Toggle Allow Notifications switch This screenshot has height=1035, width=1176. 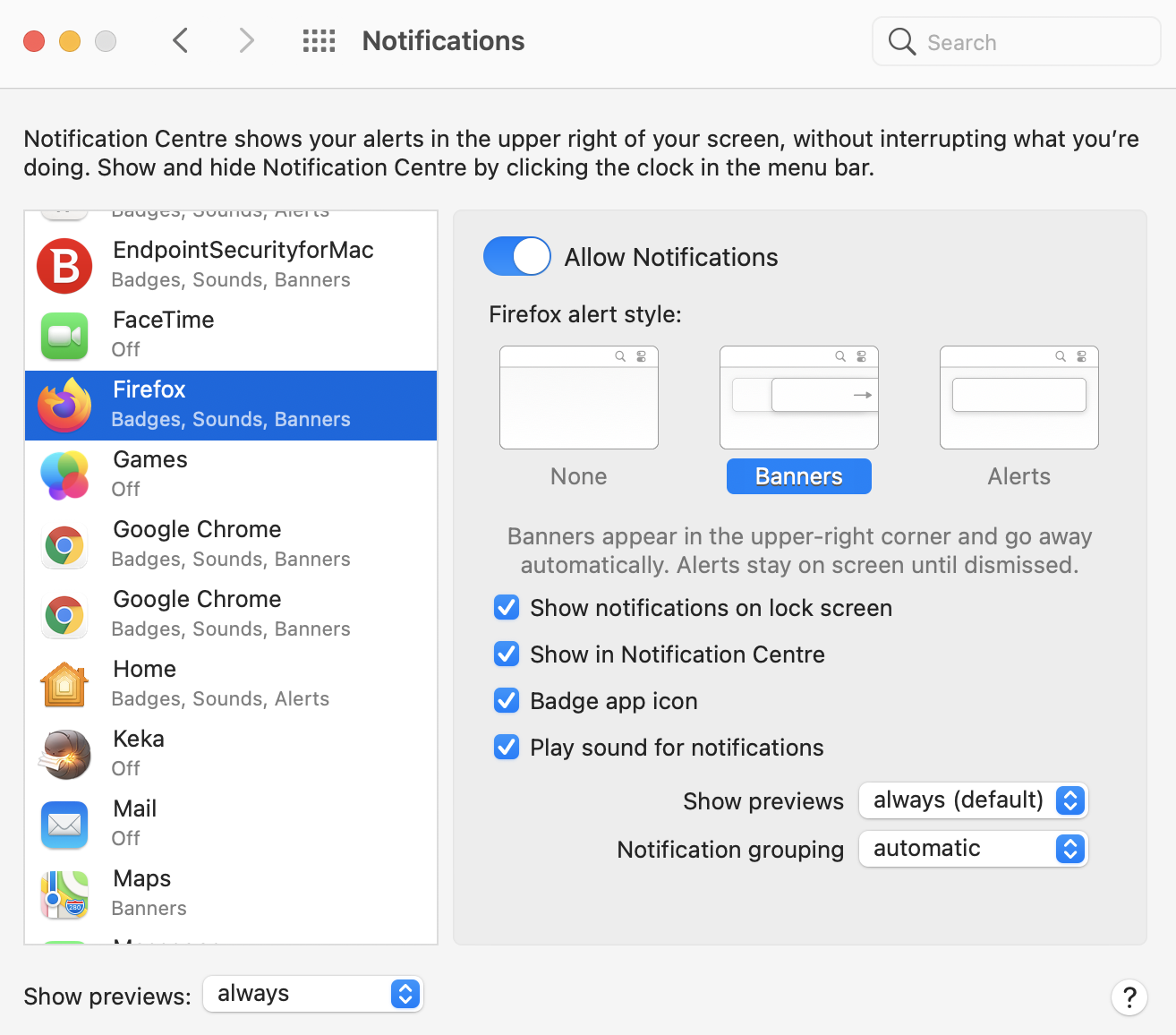coord(517,256)
